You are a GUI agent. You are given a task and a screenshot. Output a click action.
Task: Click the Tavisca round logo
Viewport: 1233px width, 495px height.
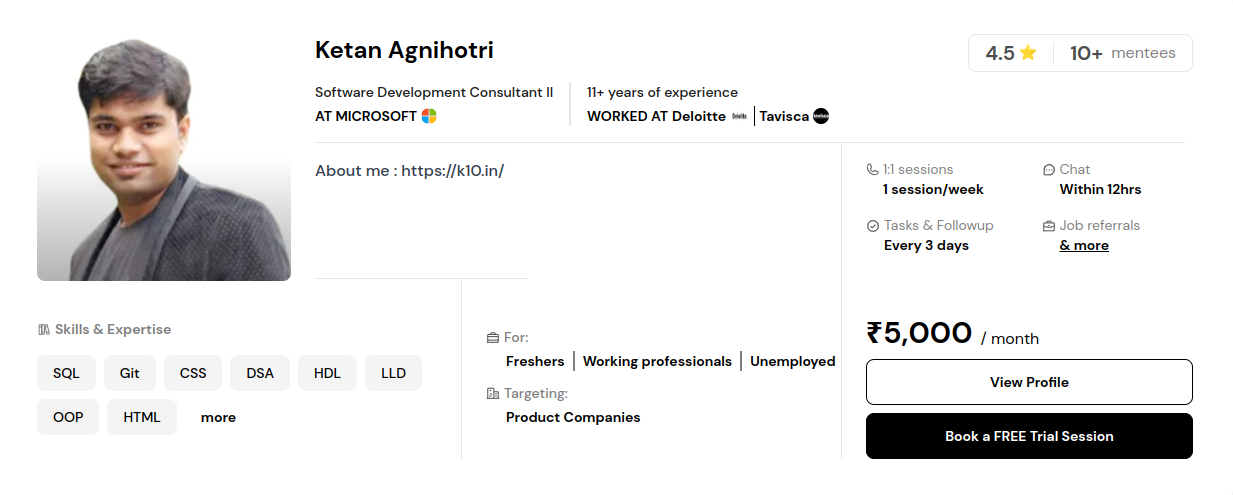[821, 116]
